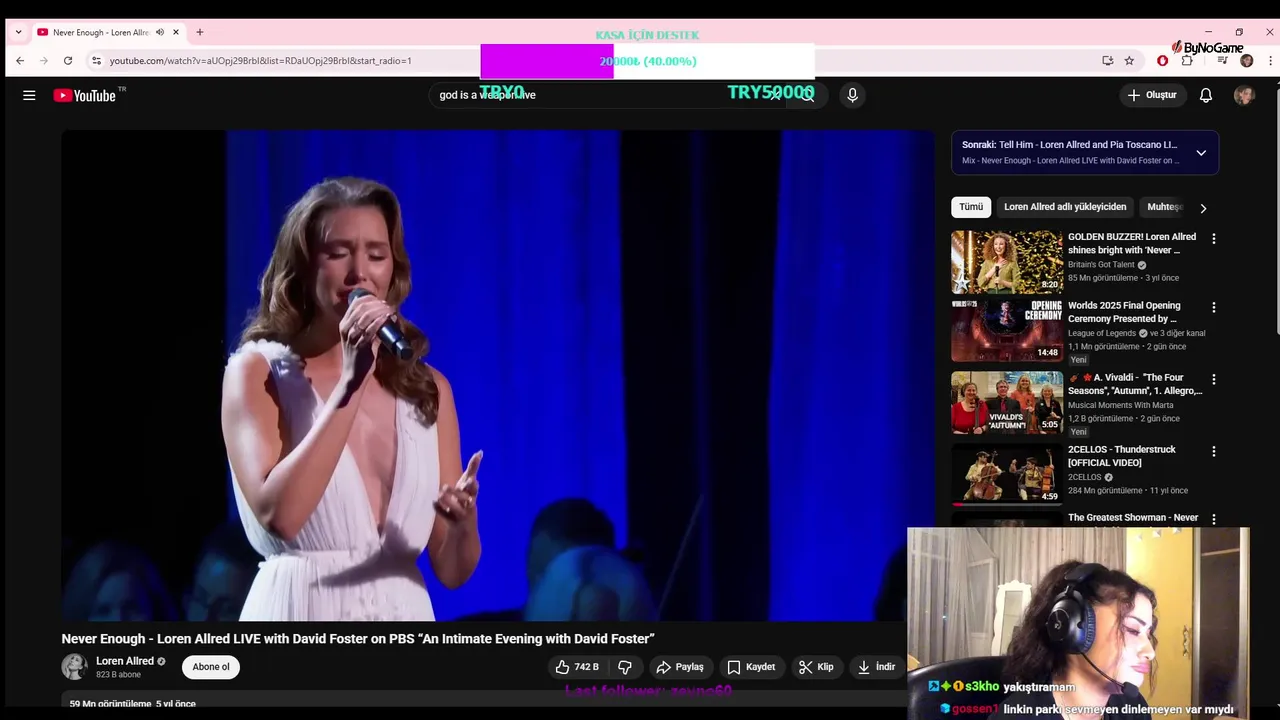
Task: Open a new browser tab
Action: pos(199,32)
